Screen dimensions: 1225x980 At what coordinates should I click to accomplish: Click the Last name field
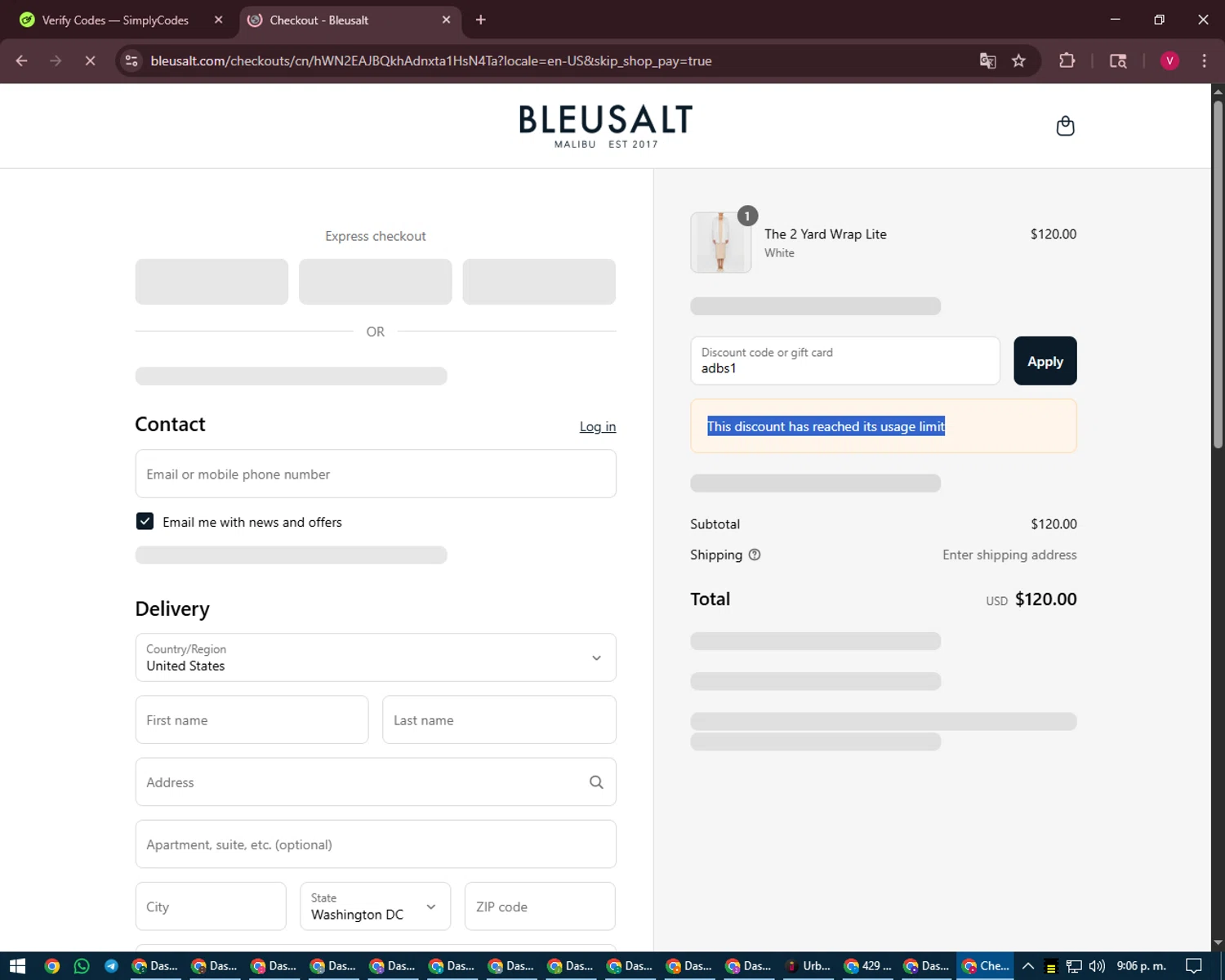499,719
